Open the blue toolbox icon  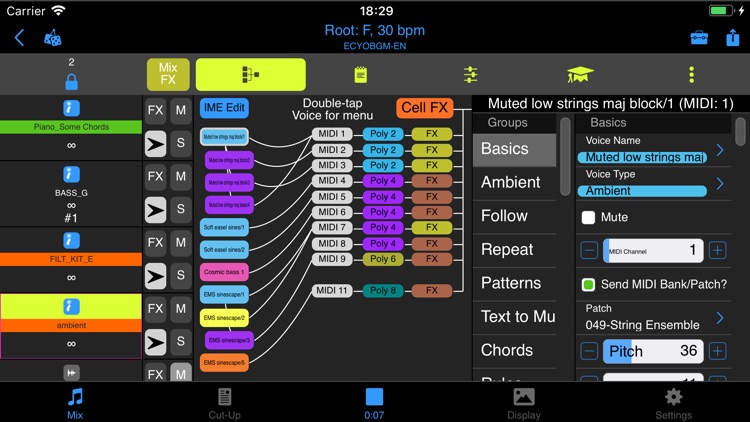point(699,38)
